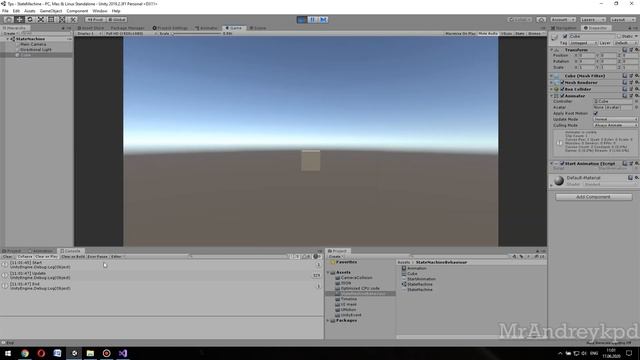
Task: Select the Scale tool in toolbar
Action: [x=40, y=20]
